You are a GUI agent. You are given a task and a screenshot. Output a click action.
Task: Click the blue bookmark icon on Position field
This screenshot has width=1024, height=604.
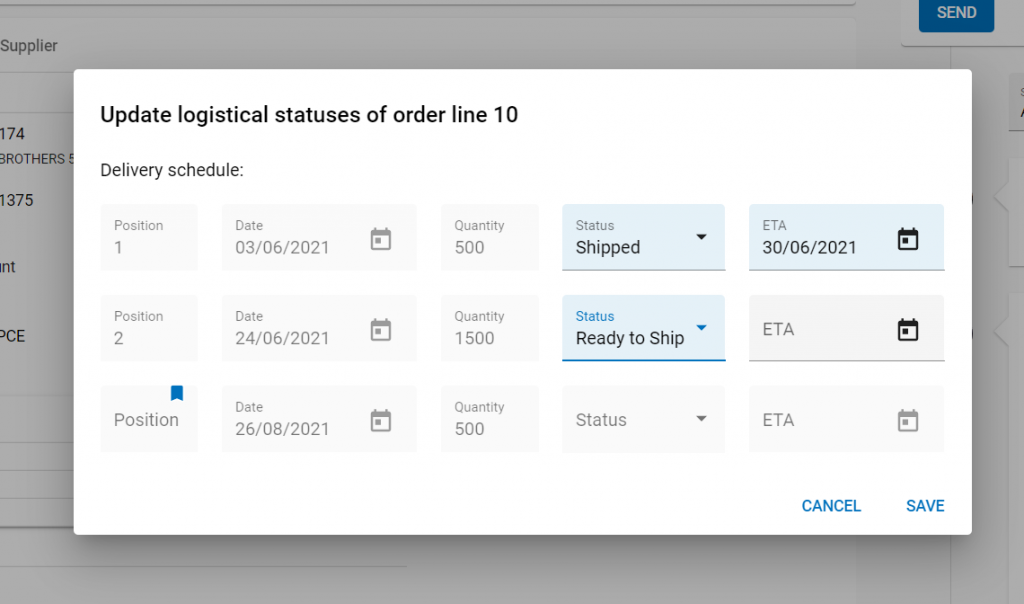point(176,392)
